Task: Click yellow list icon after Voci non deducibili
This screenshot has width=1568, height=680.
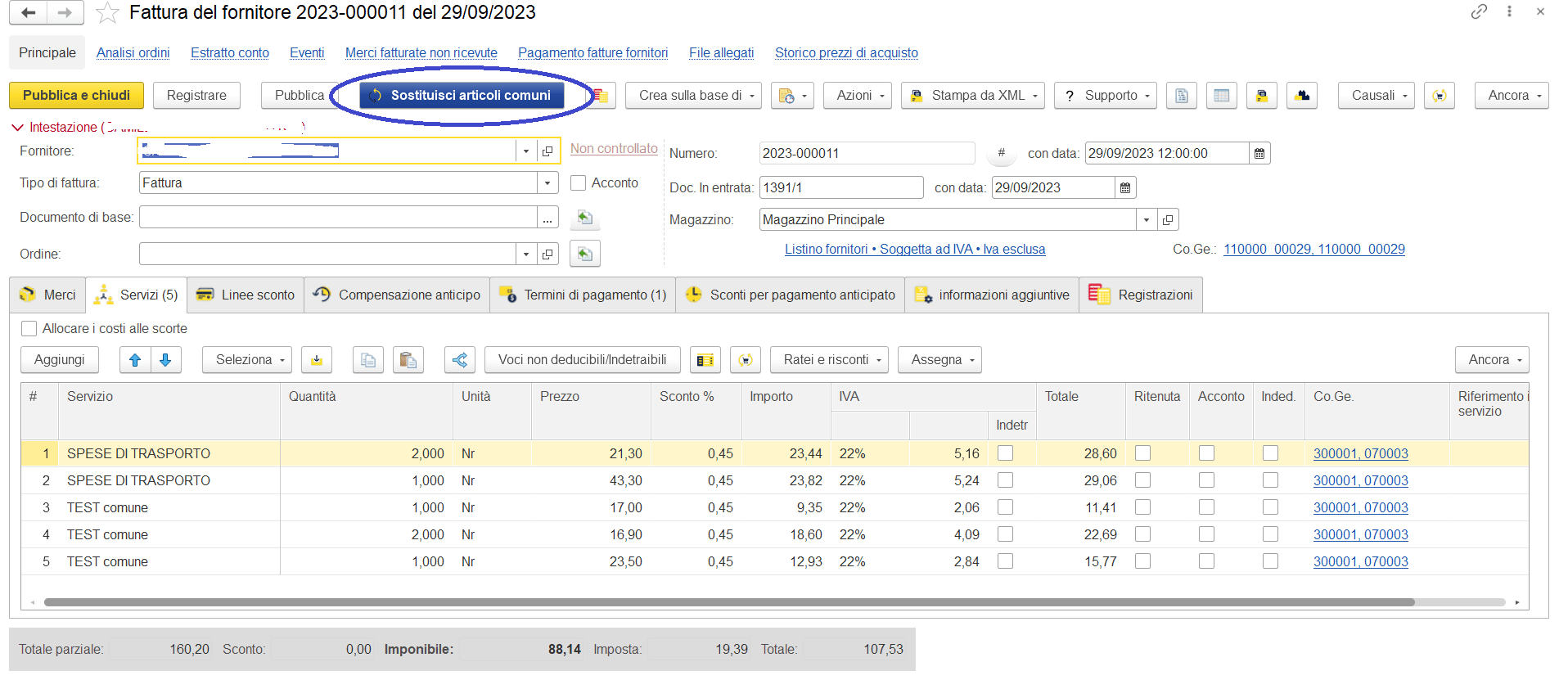Action: click(705, 360)
